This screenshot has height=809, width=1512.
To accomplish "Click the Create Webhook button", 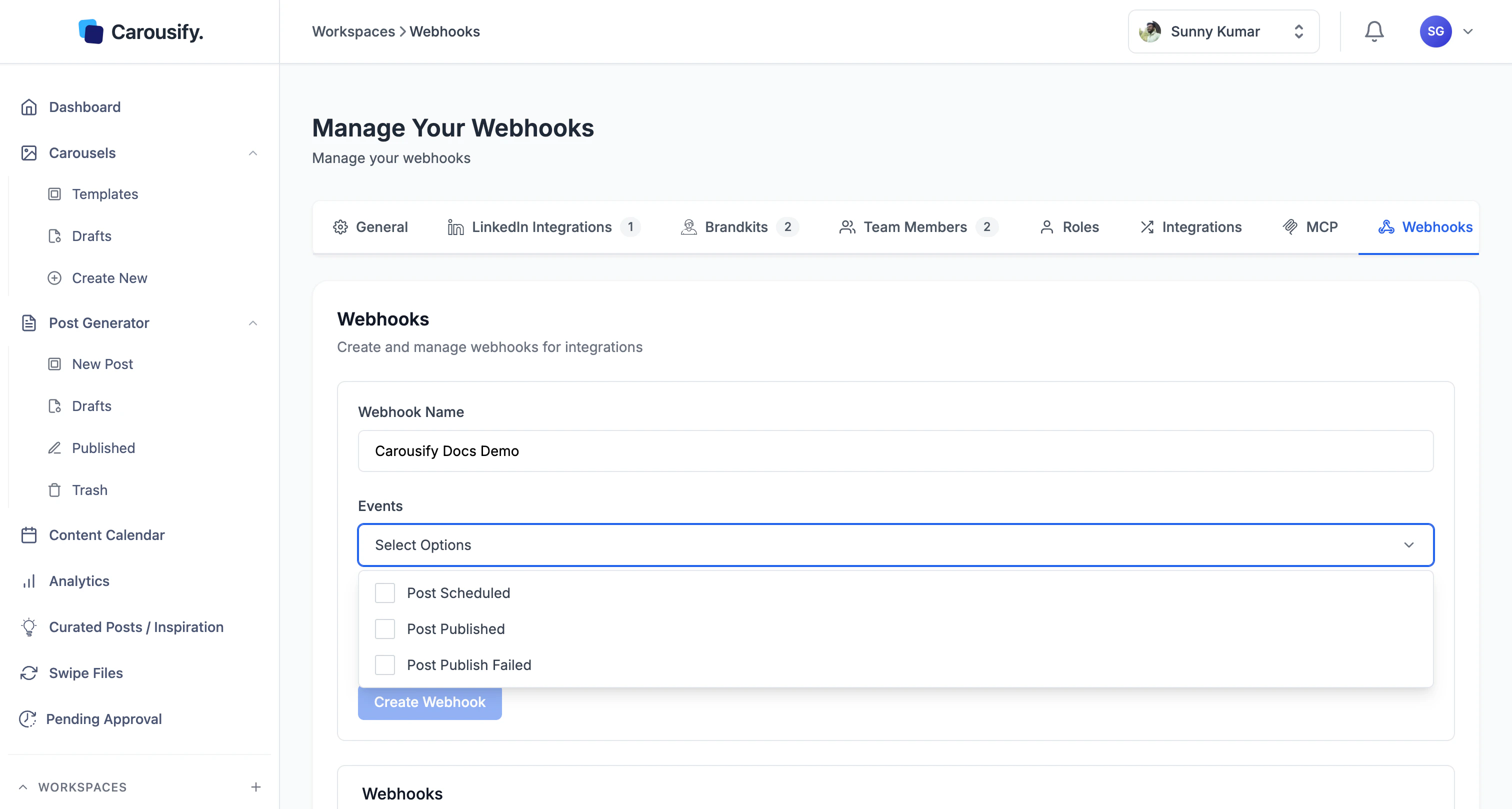I will click(429, 702).
